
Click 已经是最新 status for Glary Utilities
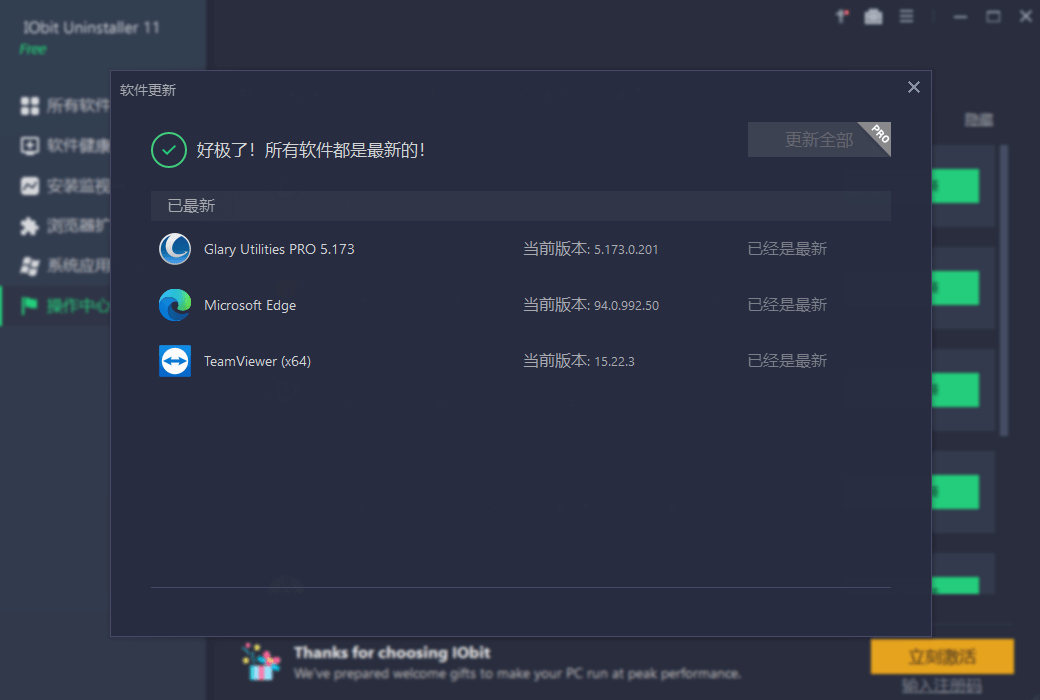787,249
